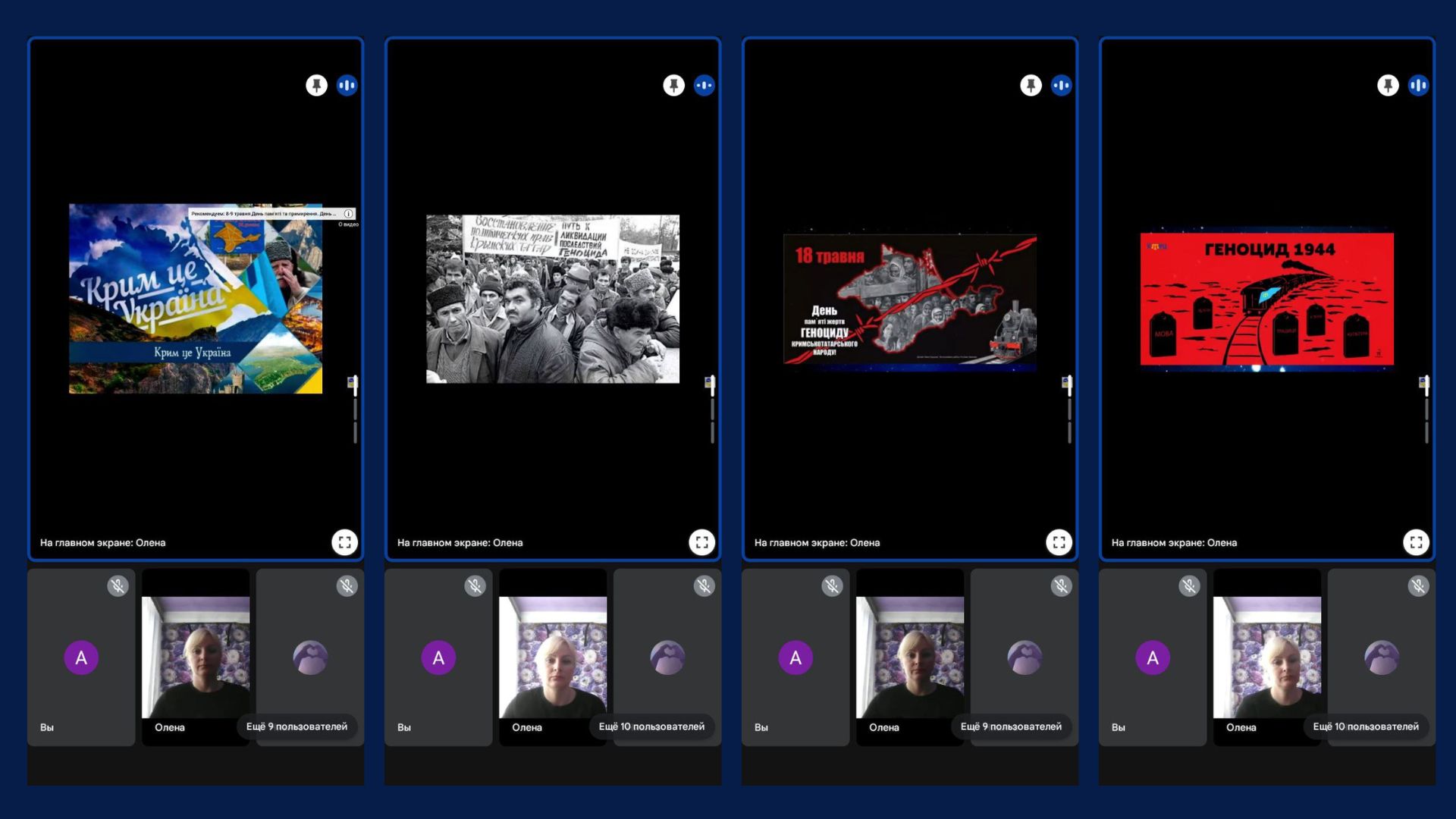The width and height of the screenshot is (1456, 819).
Task: Pin the 'Крим це Україна' presentation panel
Action: (316, 85)
